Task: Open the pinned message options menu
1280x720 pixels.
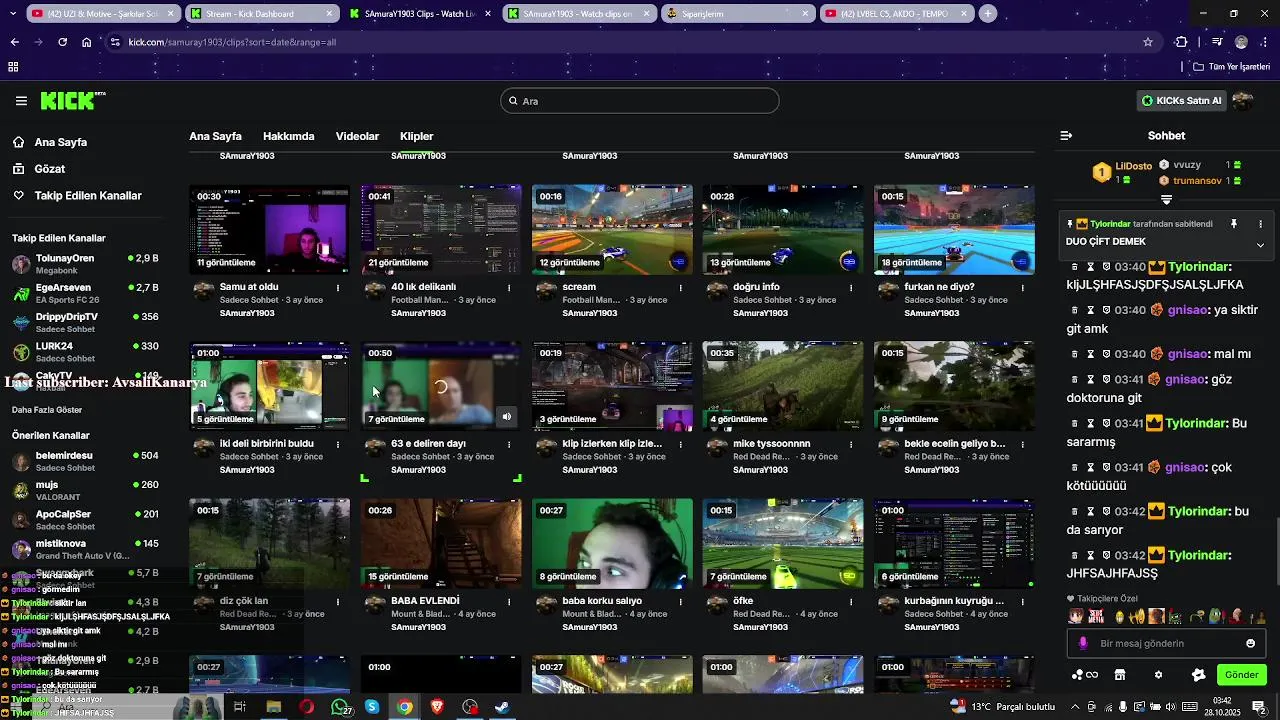Action: (x=1260, y=224)
